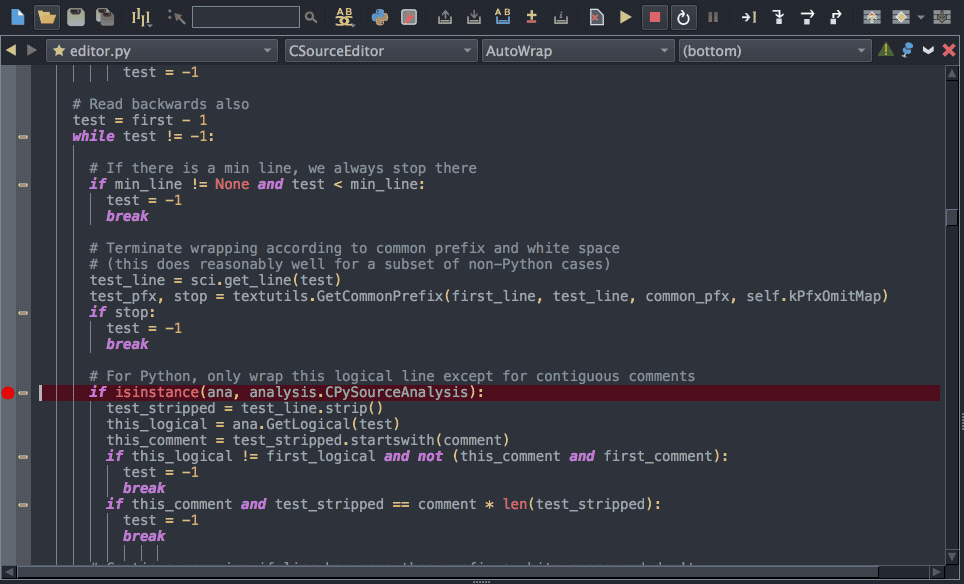This screenshot has height=584, width=964.
Task: Collapse the fold at the isinstance line
Action: click(x=23, y=393)
